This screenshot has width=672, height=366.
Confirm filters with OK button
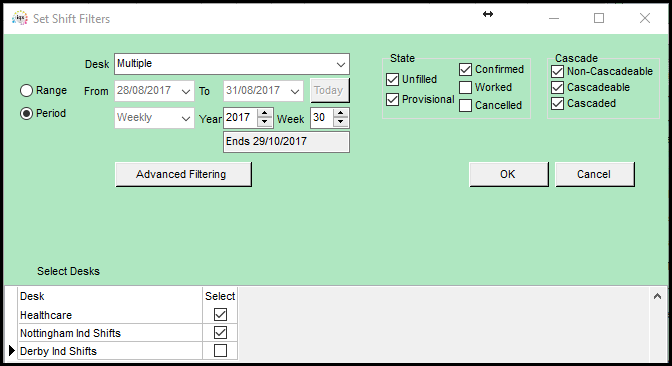tap(509, 174)
